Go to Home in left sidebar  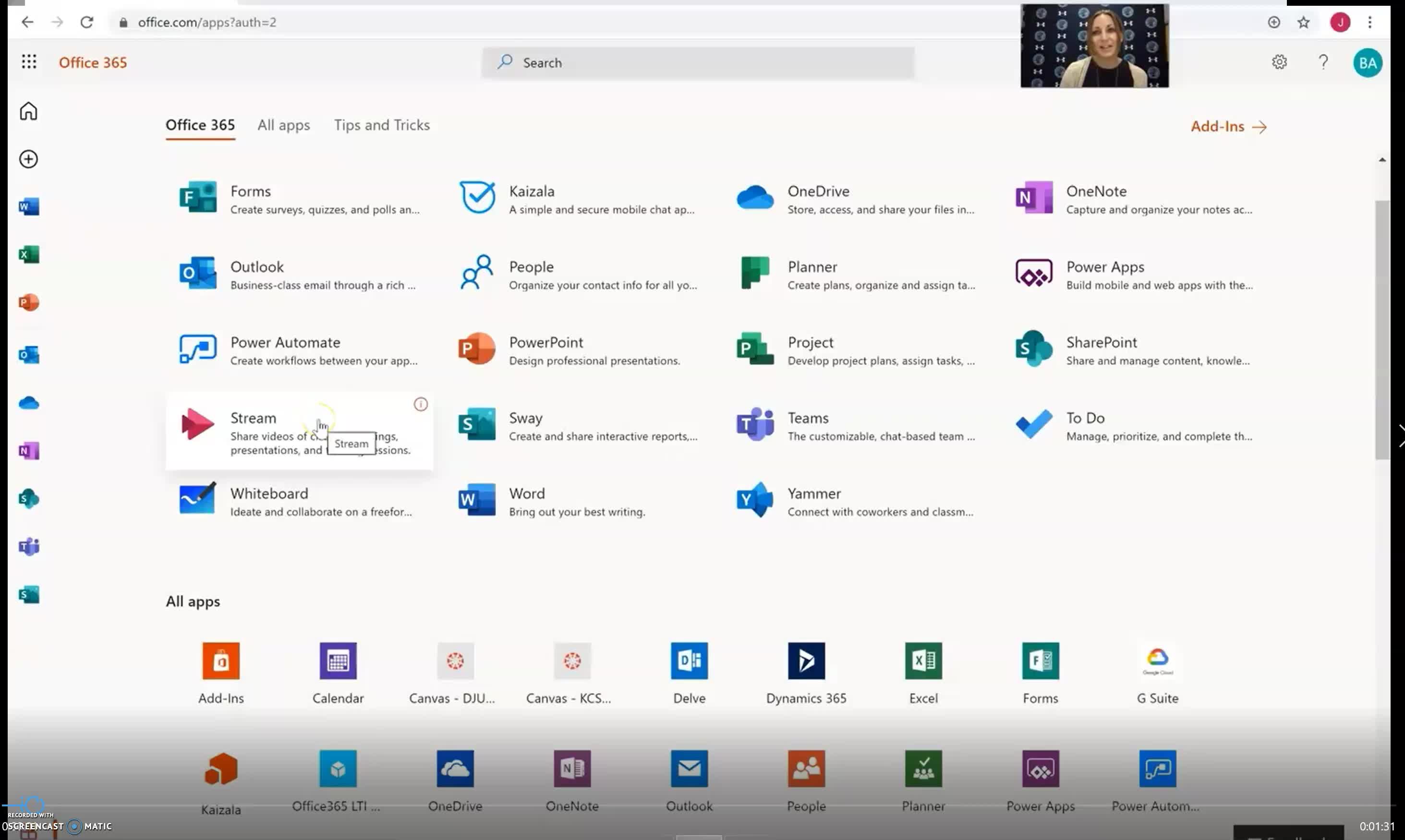(28, 111)
